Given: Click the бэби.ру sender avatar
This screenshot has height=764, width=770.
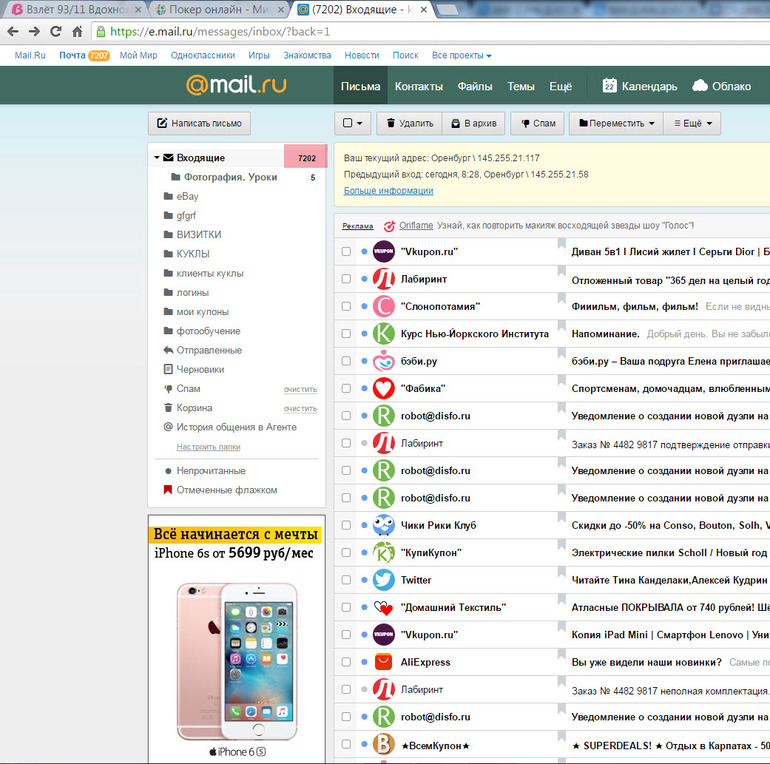Looking at the screenshot, I should click(x=383, y=361).
